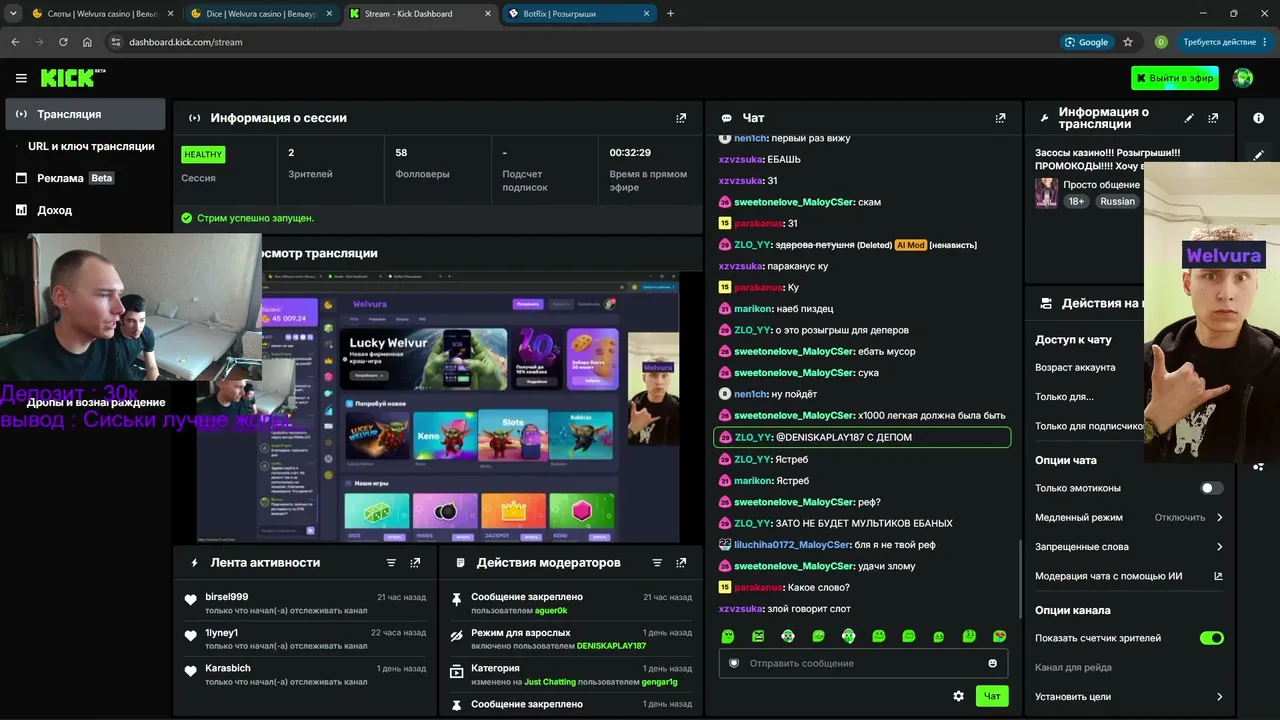The image size is (1280, 720).
Task: Pop out the Чат panel
Action: 1000,118
